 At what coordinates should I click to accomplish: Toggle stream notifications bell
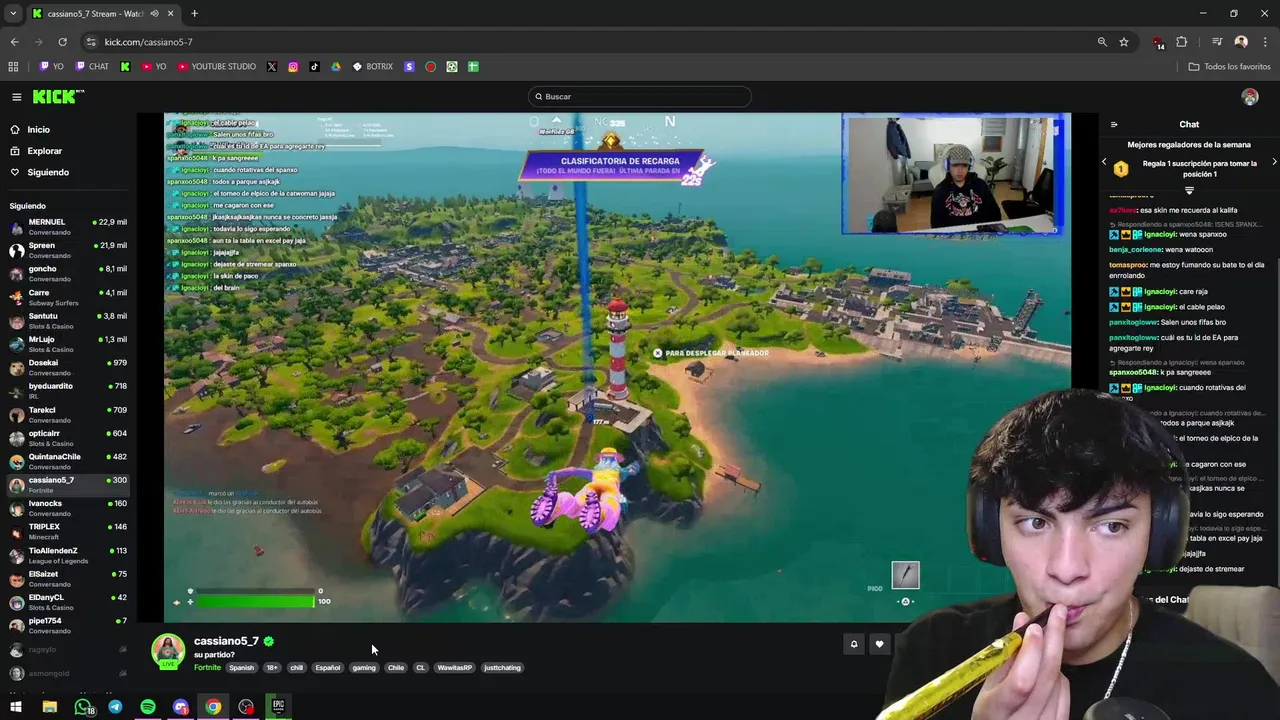click(854, 645)
